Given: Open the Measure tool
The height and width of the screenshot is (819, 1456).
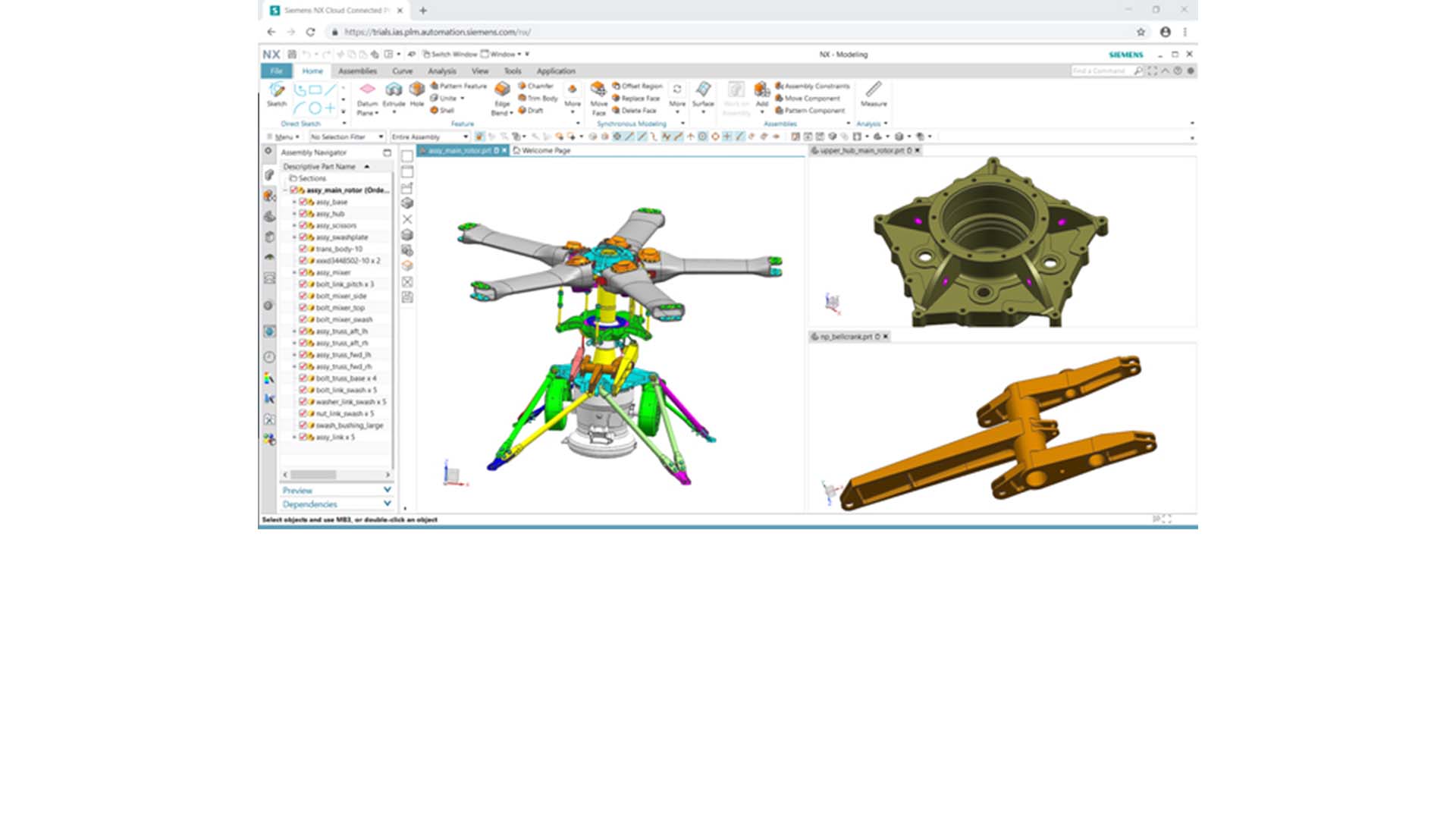Looking at the screenshot, I should click(x=874, y=95).
